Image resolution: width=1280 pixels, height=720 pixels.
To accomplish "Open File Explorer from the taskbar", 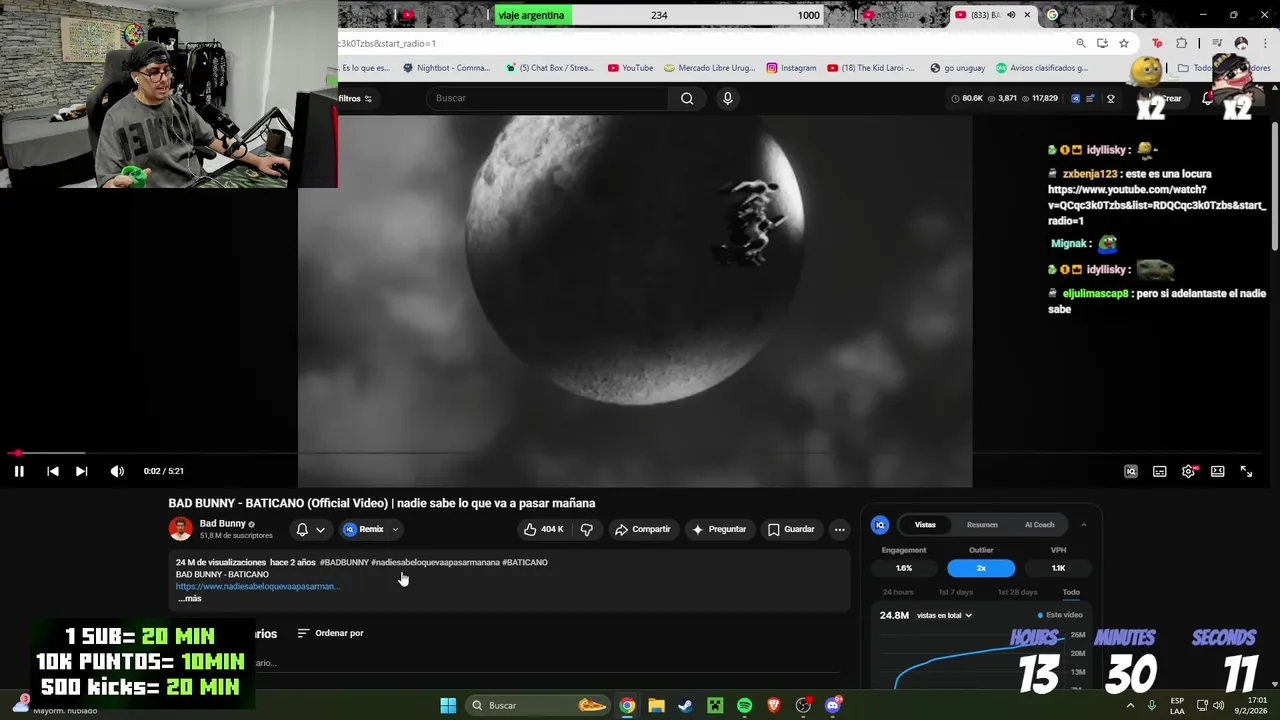I will click(656, 705).
